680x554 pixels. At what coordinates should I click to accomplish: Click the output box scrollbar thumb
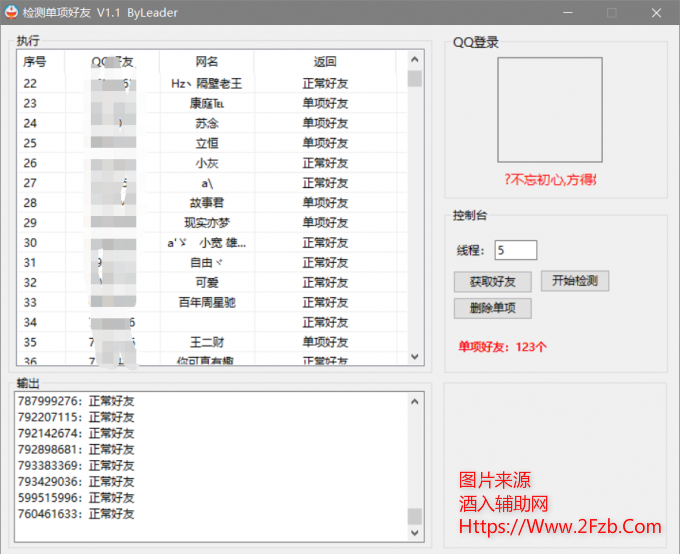415,516
